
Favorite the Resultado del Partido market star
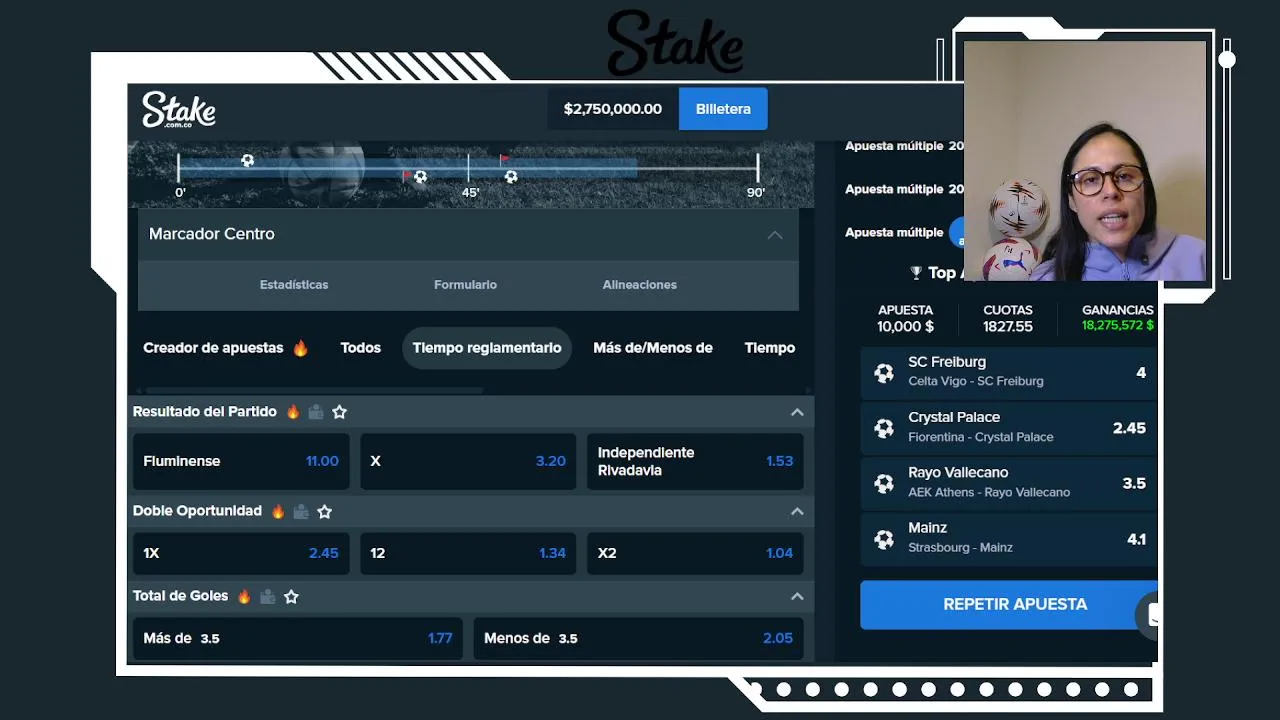click(339, 412)
